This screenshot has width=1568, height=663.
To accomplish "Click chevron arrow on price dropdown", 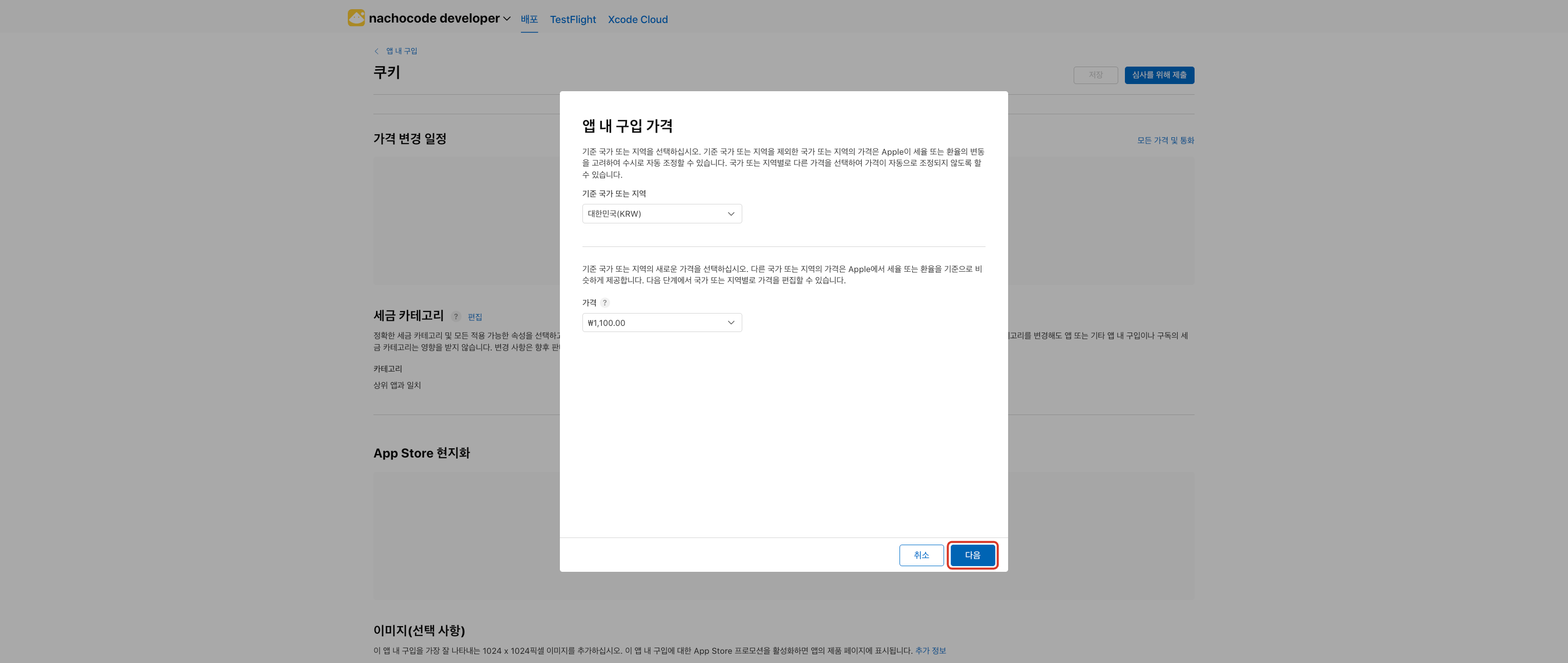I will click(730, 323).
